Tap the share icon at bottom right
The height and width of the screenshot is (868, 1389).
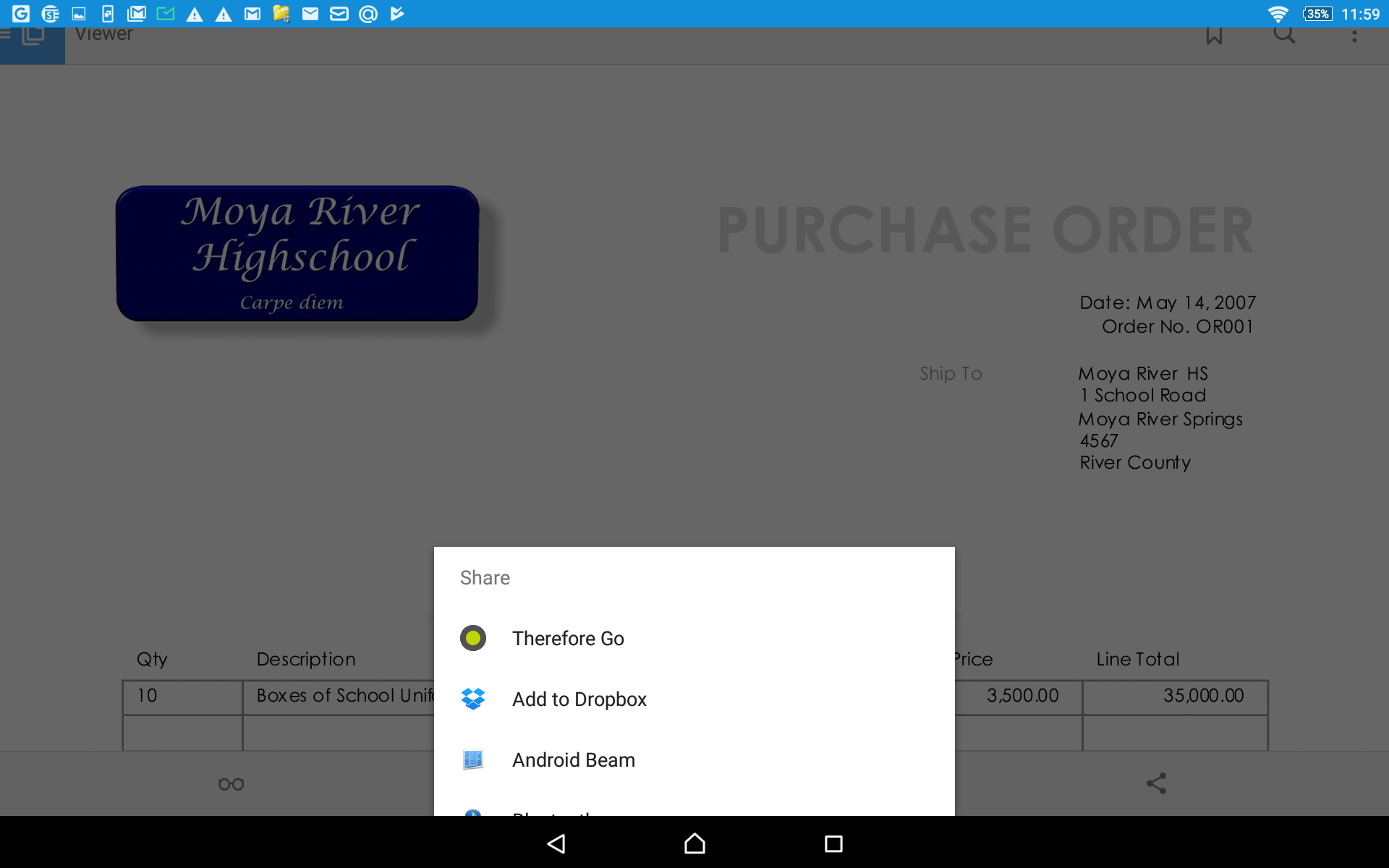point(1157,782)
